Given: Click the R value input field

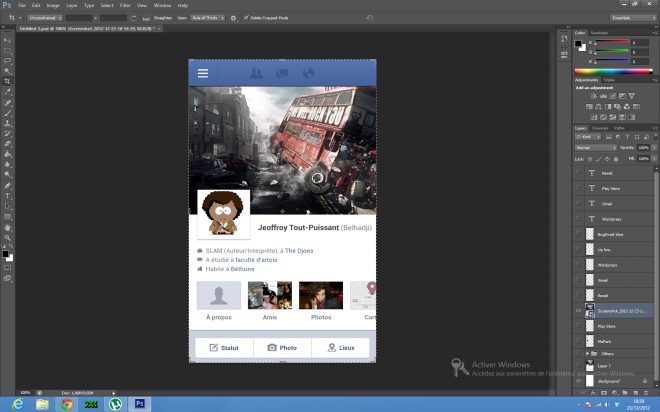Looking at the screenshot, I should (640, 43).
